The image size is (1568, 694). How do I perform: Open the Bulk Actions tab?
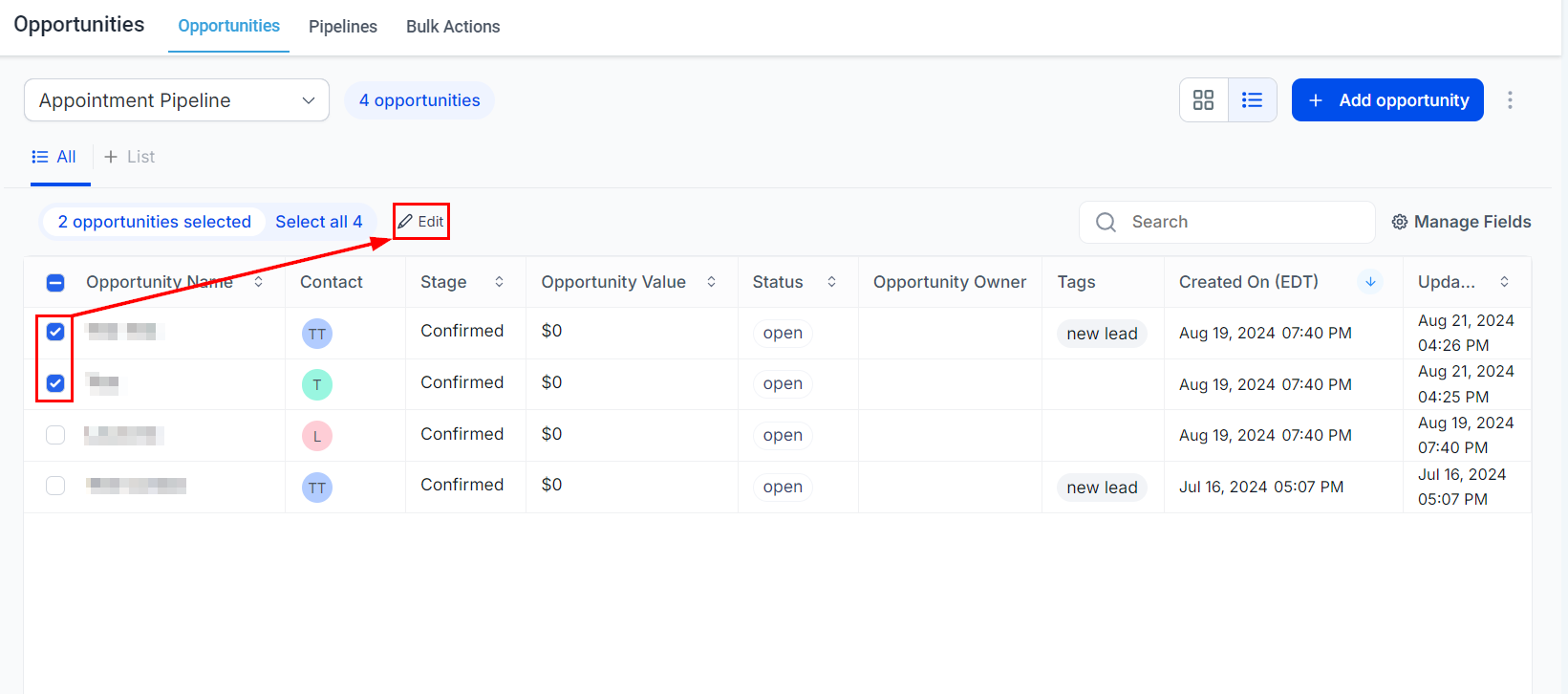click(x=453, y=27)
